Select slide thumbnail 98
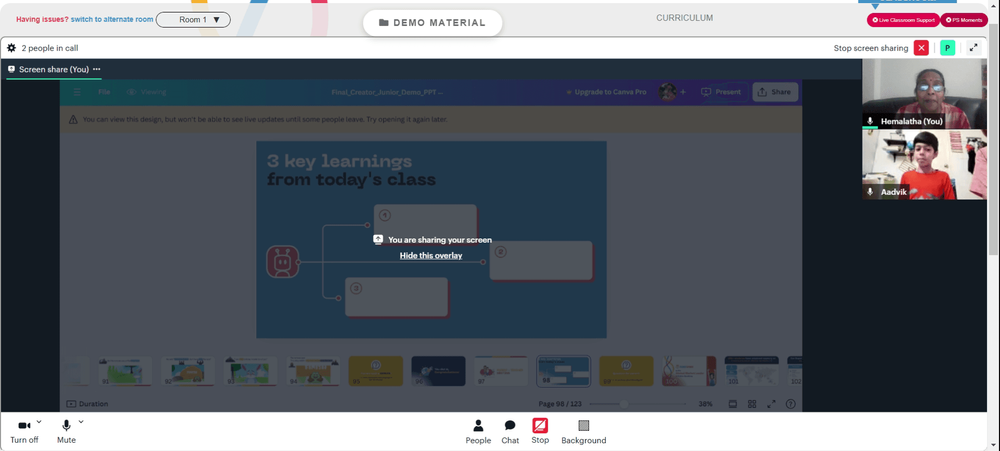Screen dimensions: 1000x451 [564, 371]
